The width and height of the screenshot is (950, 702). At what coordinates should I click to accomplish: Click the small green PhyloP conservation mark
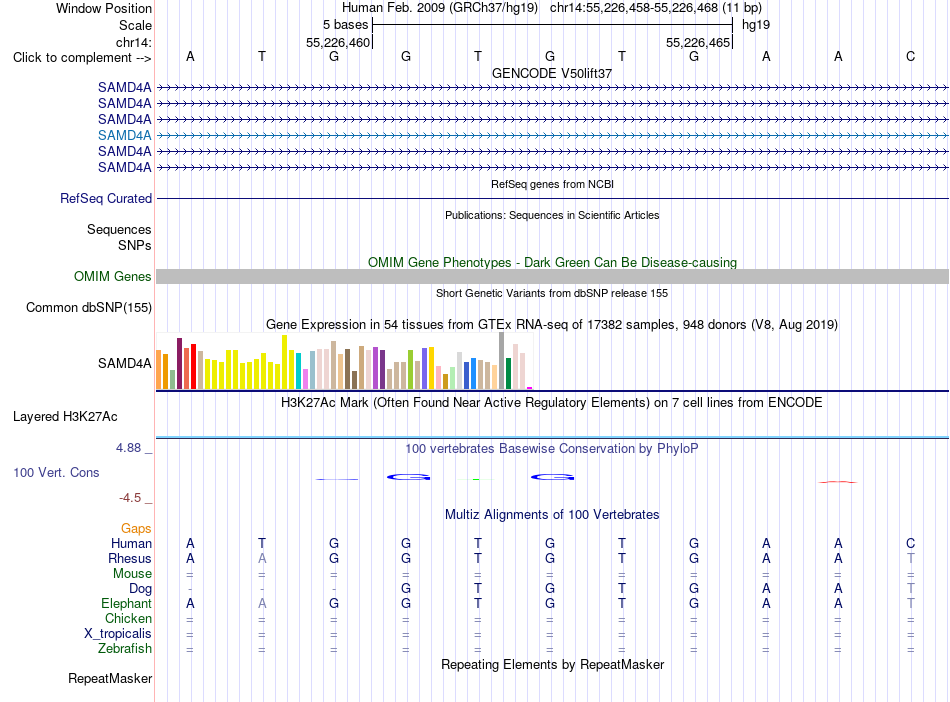(x=476, y=479)
